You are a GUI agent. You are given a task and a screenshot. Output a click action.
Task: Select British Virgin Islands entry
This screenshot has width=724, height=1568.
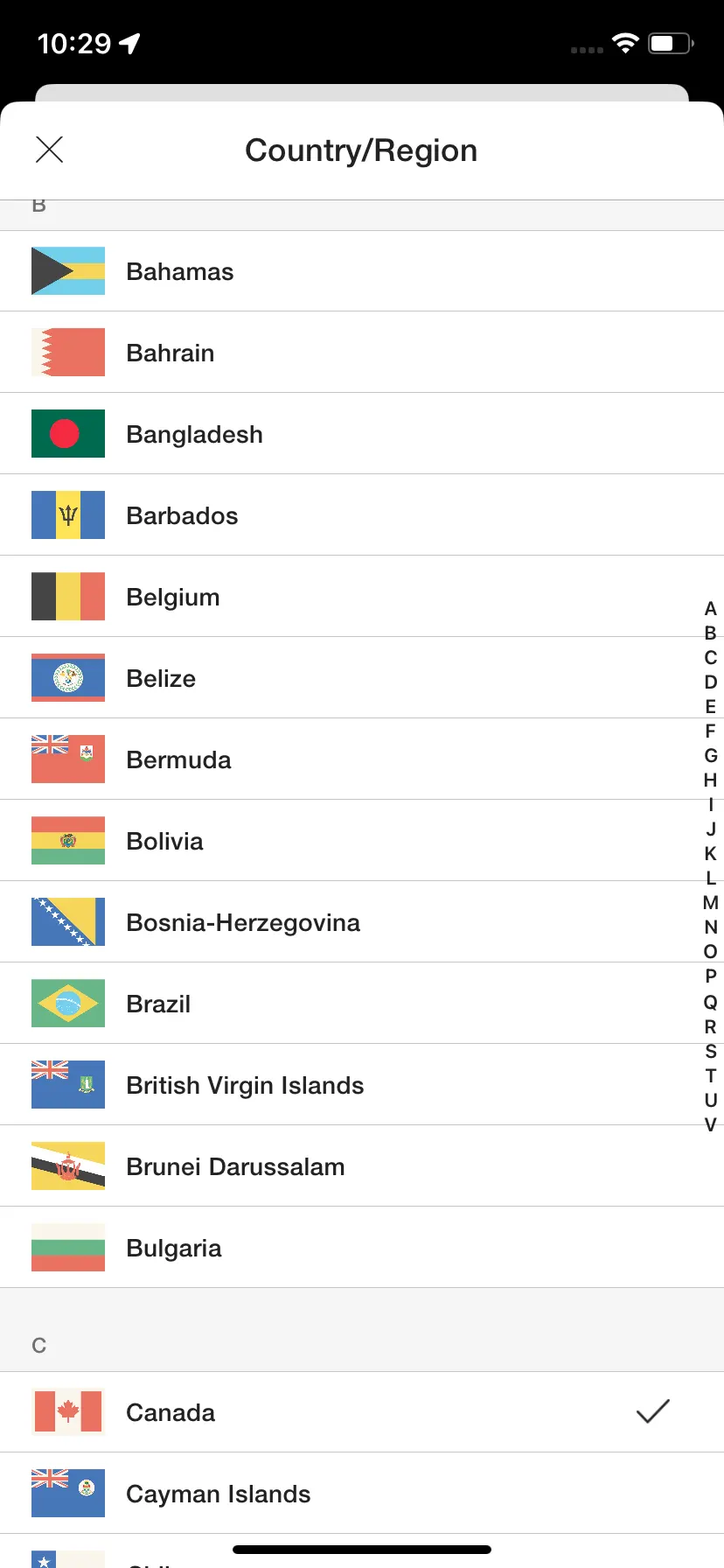tap(362, 1085)
